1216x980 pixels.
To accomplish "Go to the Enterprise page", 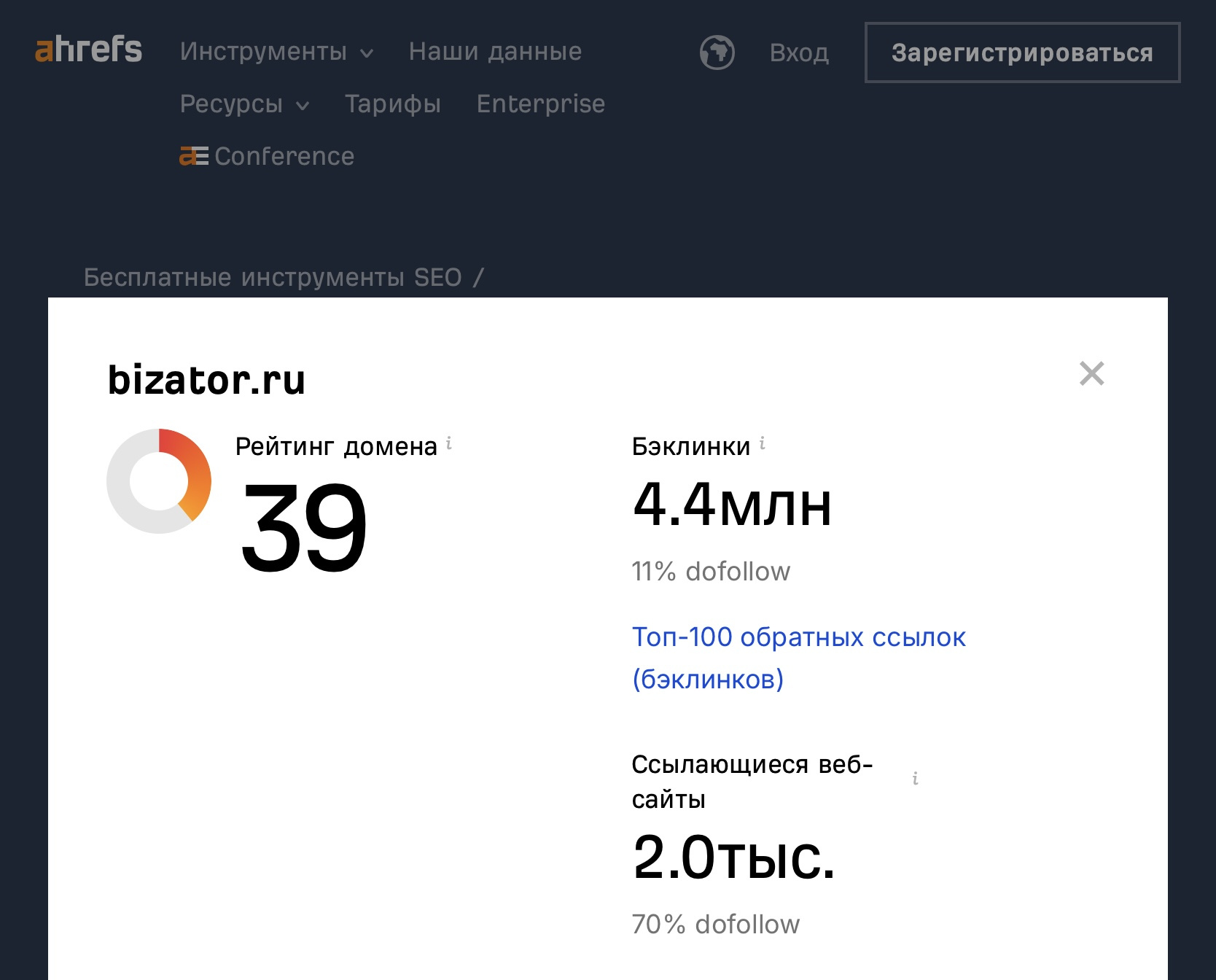I will pos(541,104).
